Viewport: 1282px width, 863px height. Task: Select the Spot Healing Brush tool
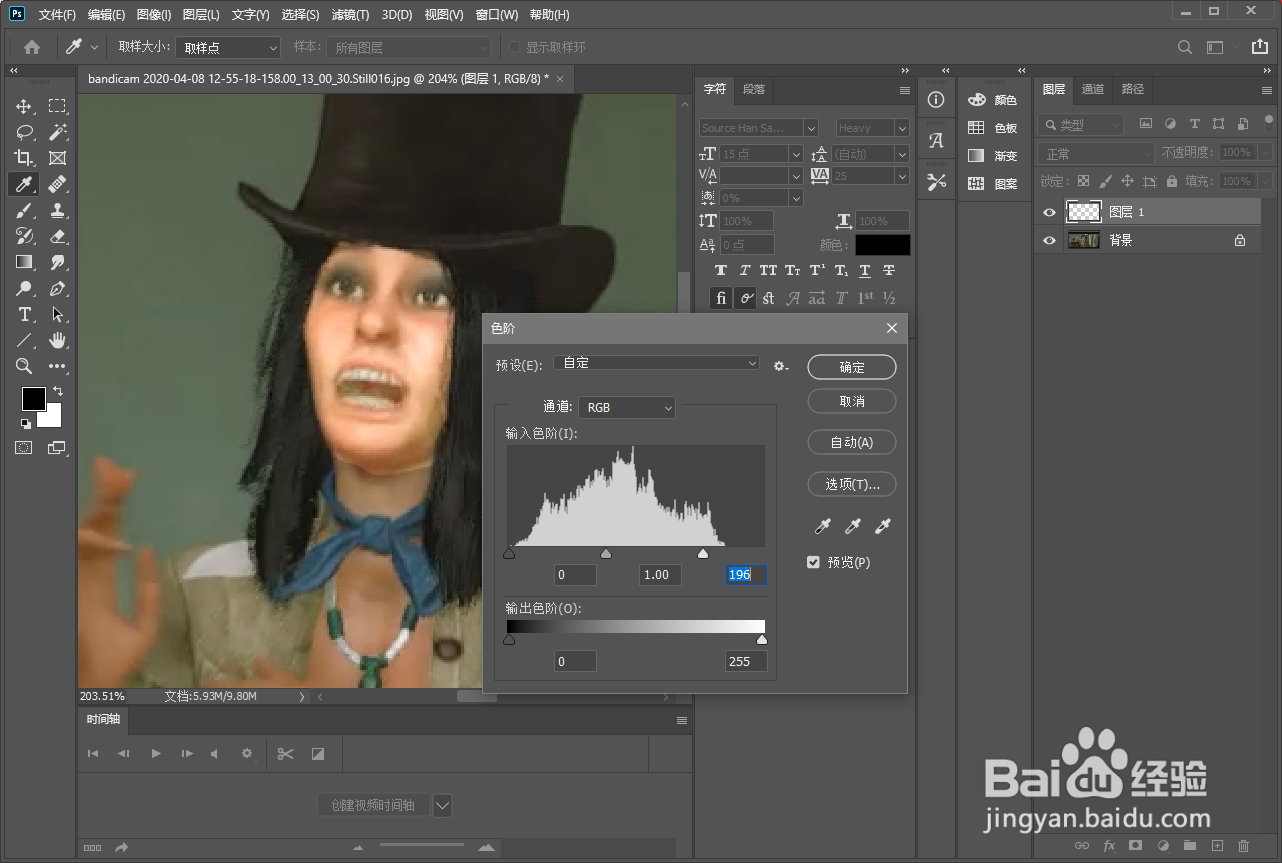click(58, 184)
